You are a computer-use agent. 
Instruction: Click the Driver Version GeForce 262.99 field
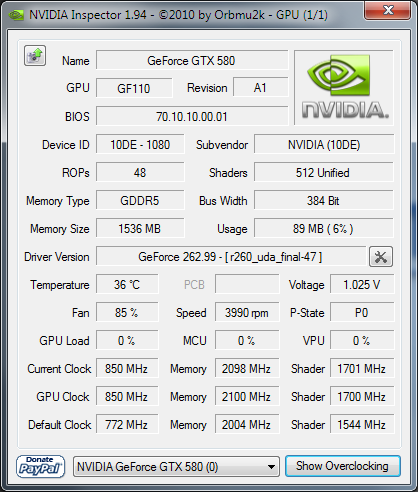pos(231,256)
